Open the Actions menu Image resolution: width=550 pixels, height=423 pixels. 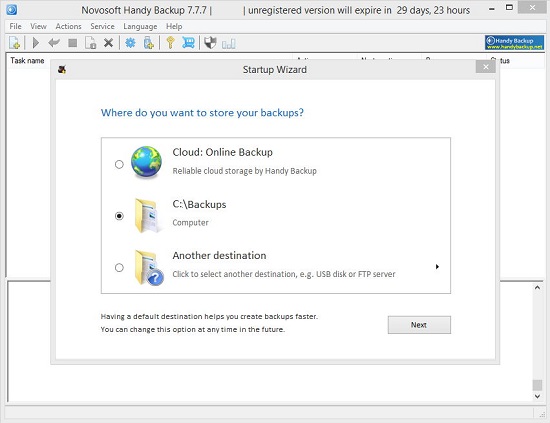pyautogui.click(x=68, y=26)
